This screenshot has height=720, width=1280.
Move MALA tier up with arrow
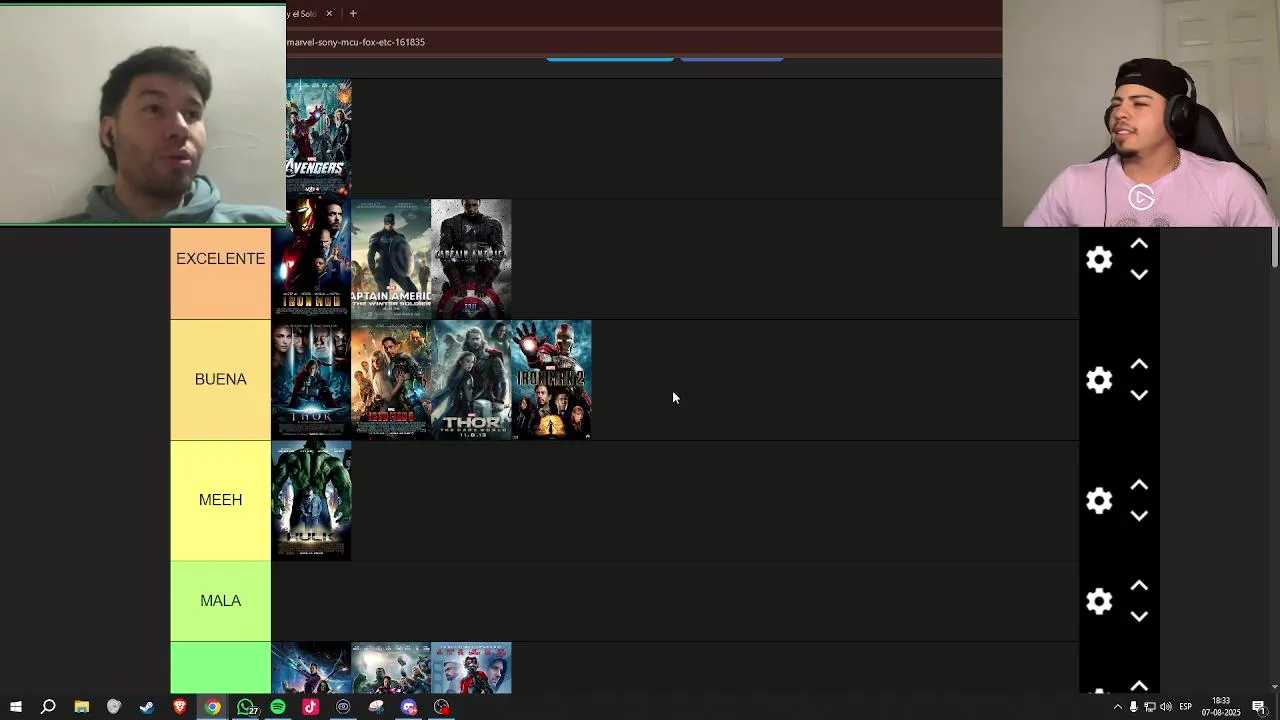point(1139,586)
